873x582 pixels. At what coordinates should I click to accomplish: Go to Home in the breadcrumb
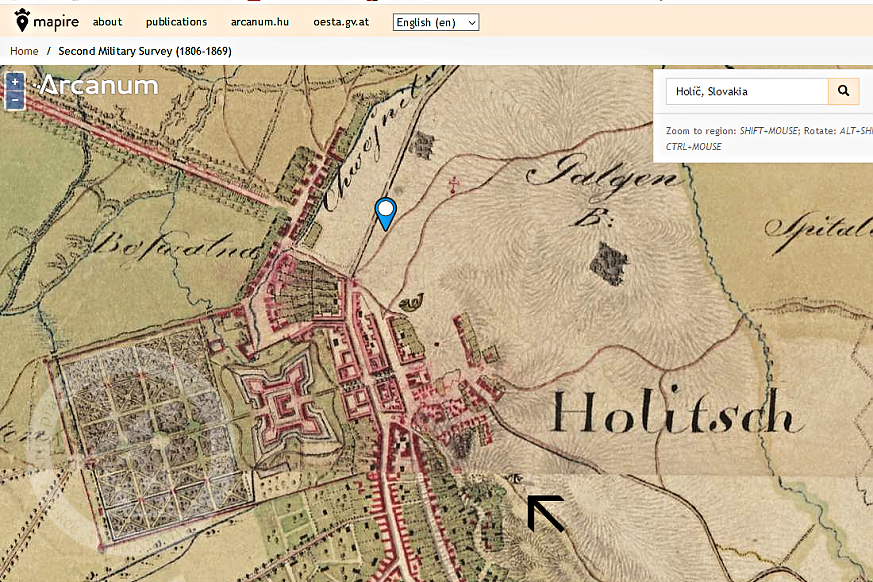24,51
